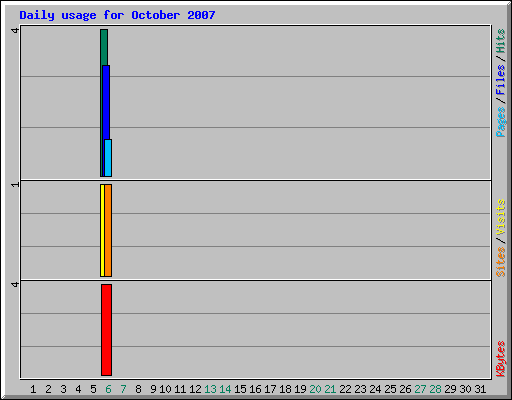Click weekend day 28 on the x-axis

[435, 389]
